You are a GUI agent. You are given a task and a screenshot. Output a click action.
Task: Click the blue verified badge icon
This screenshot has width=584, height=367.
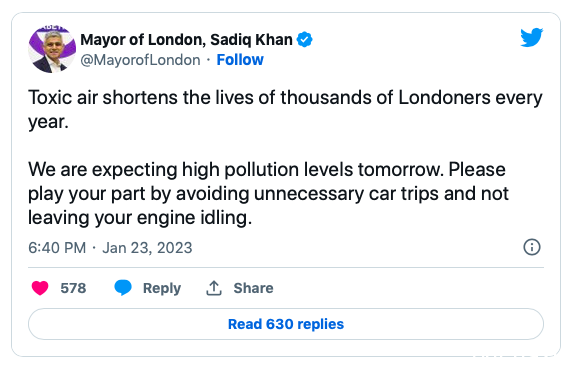[x=304, y=39]
